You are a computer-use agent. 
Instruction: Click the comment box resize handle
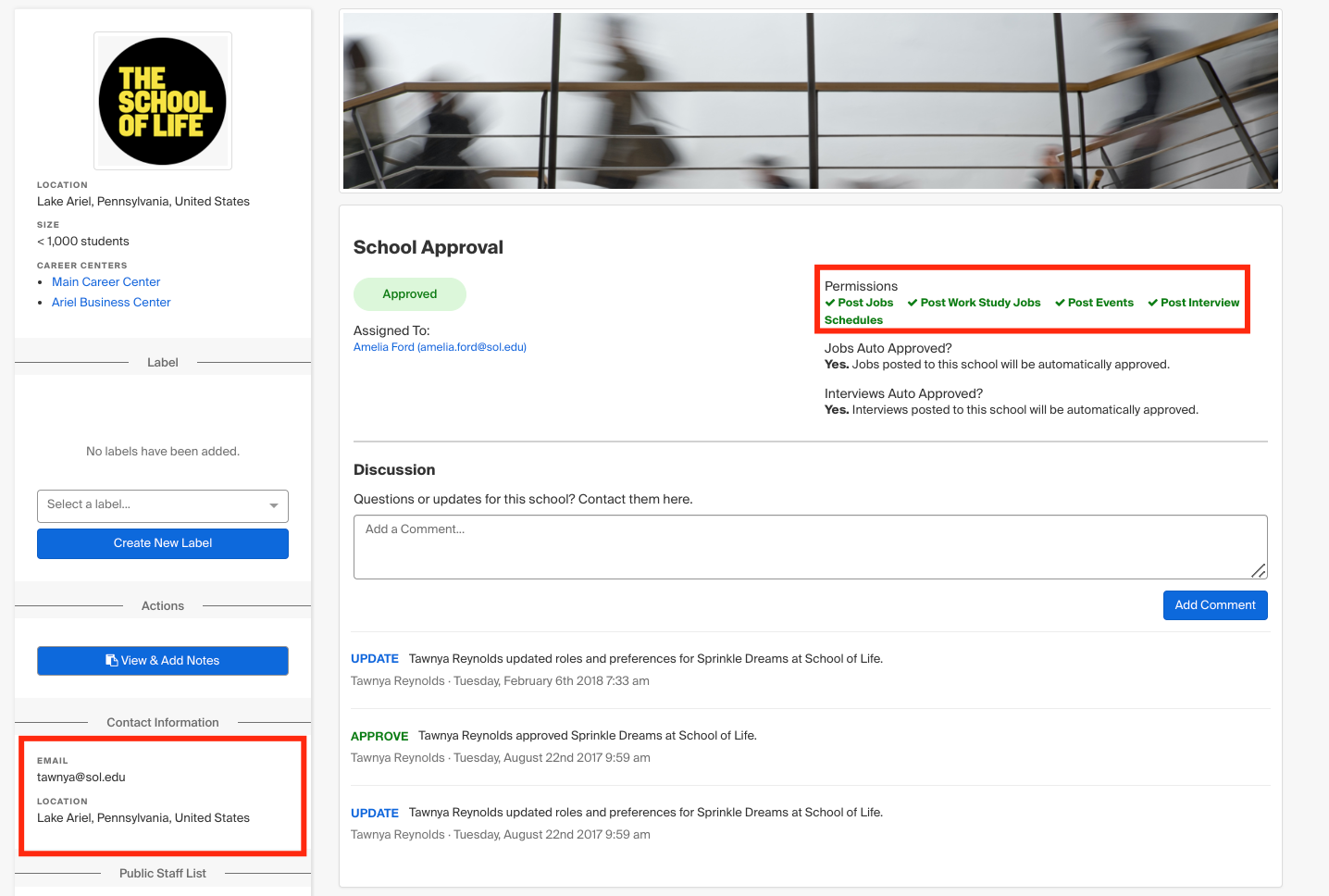point(1259,571)
